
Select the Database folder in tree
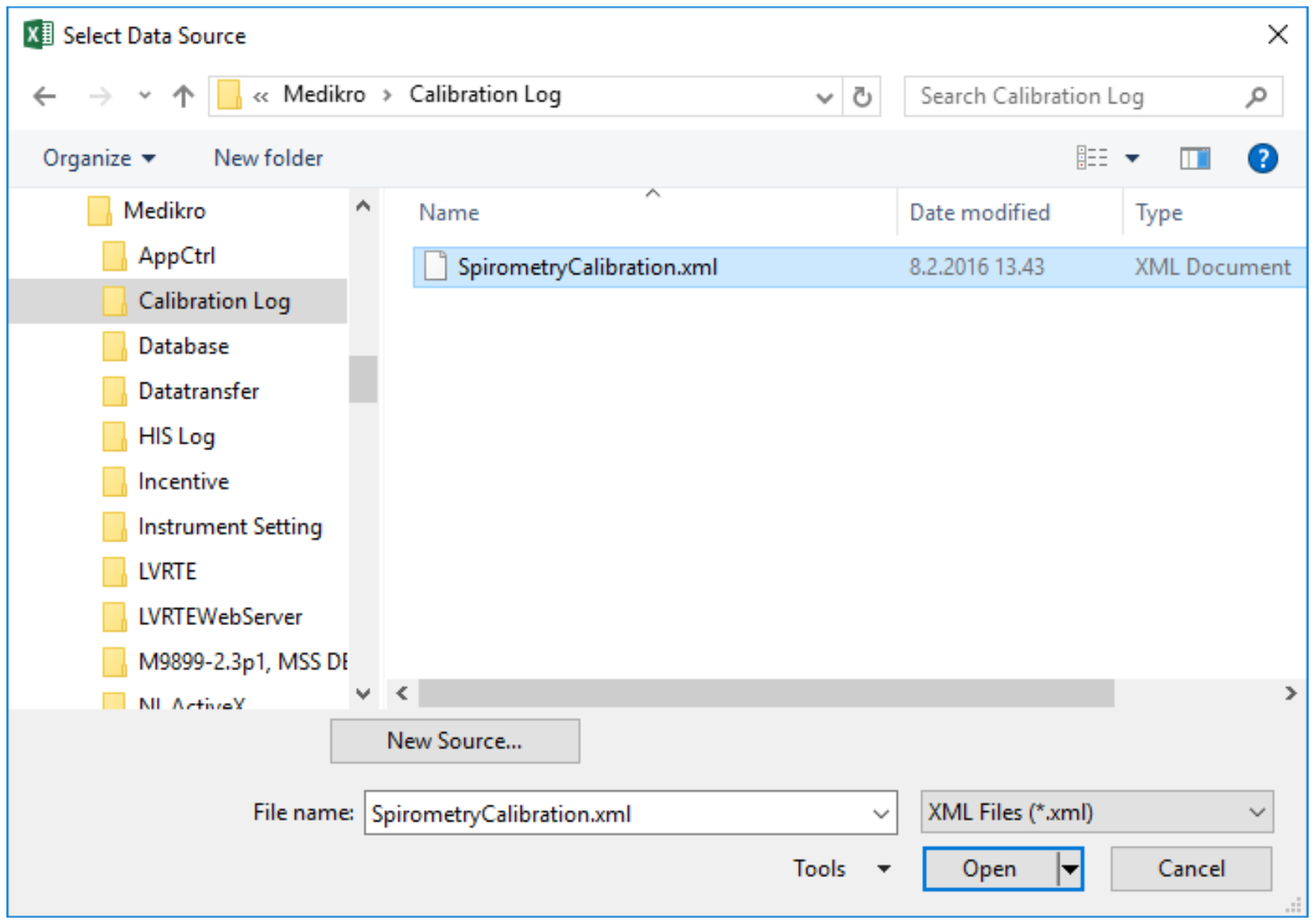pyautogui.click(x=183, y=347)
